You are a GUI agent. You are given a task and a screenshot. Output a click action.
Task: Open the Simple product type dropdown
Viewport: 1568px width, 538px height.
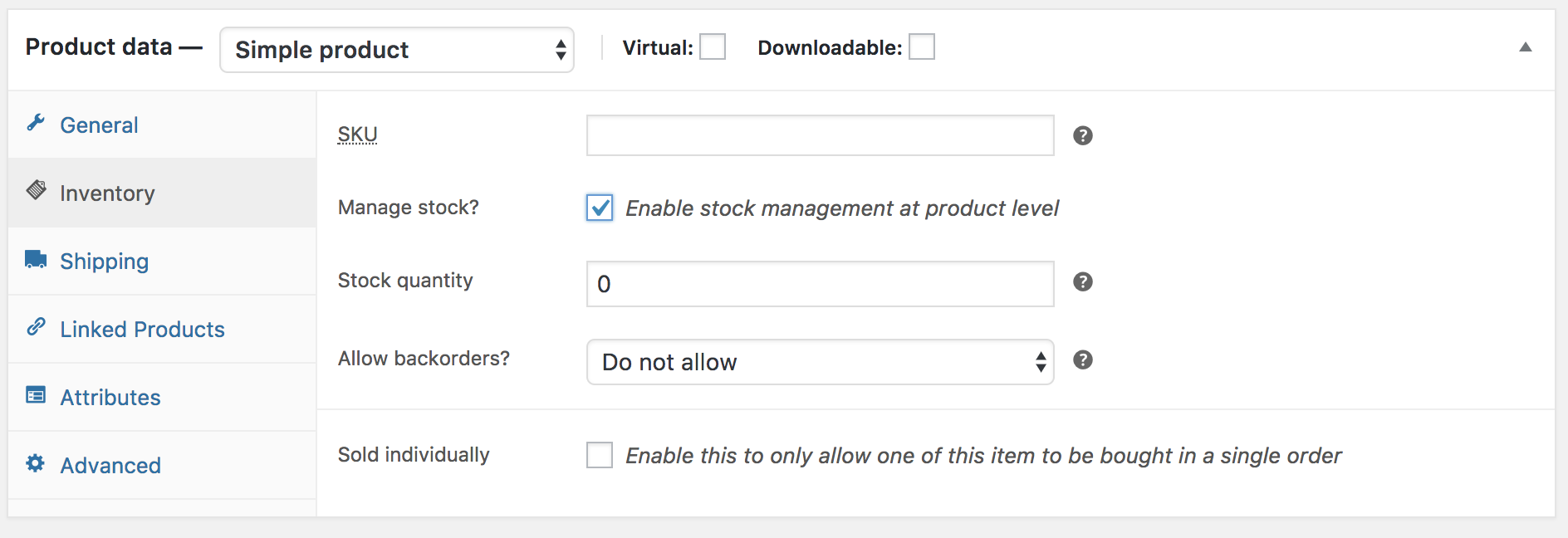coord(397,50)
